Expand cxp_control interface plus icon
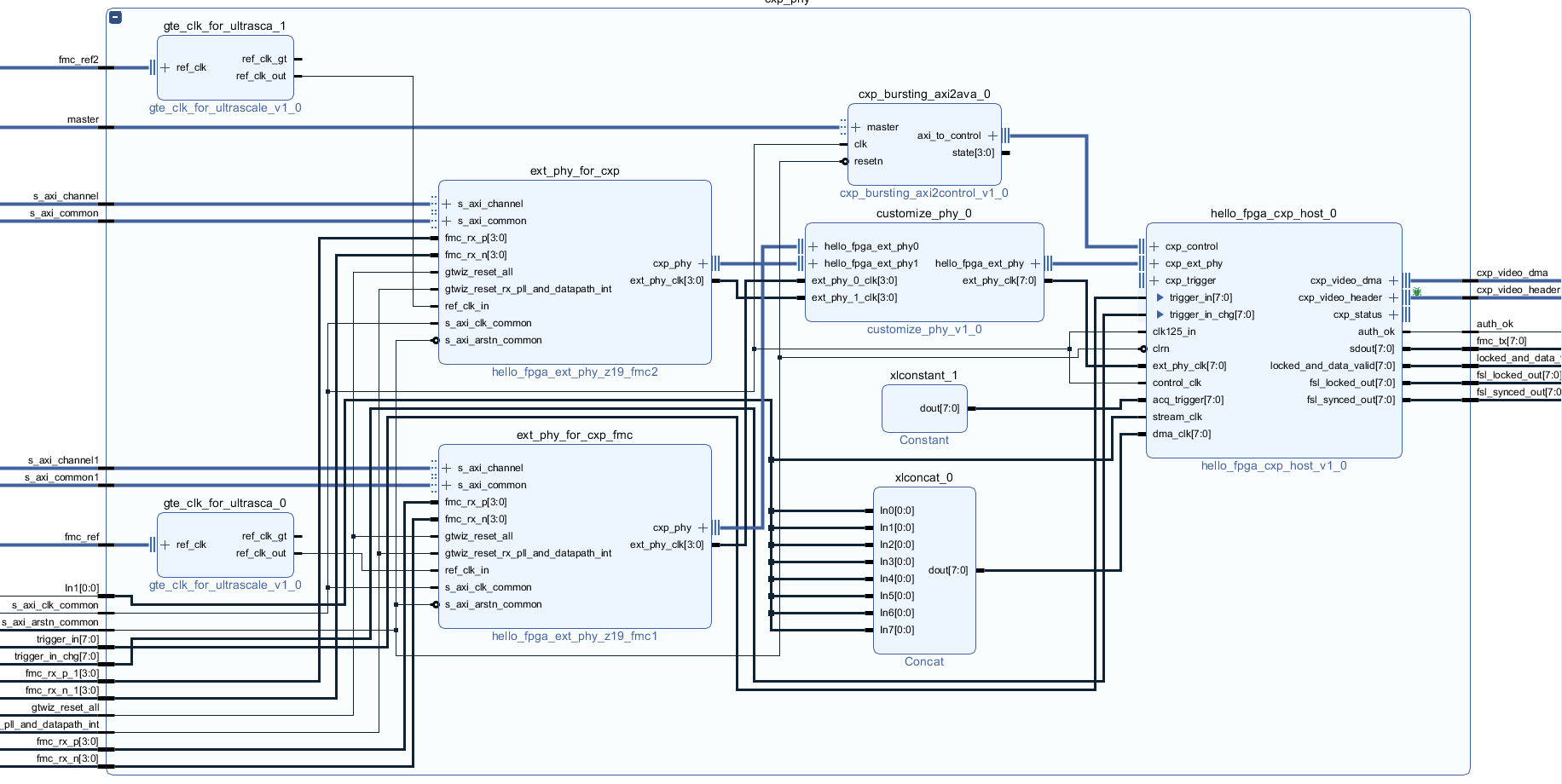The height and width of the screenshot is (784, 1562). (1154, 246)
